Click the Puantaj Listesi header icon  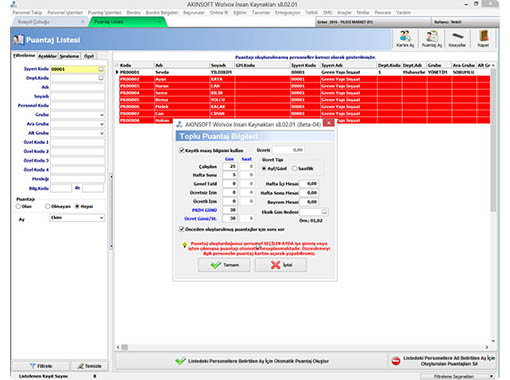[18, 40]
